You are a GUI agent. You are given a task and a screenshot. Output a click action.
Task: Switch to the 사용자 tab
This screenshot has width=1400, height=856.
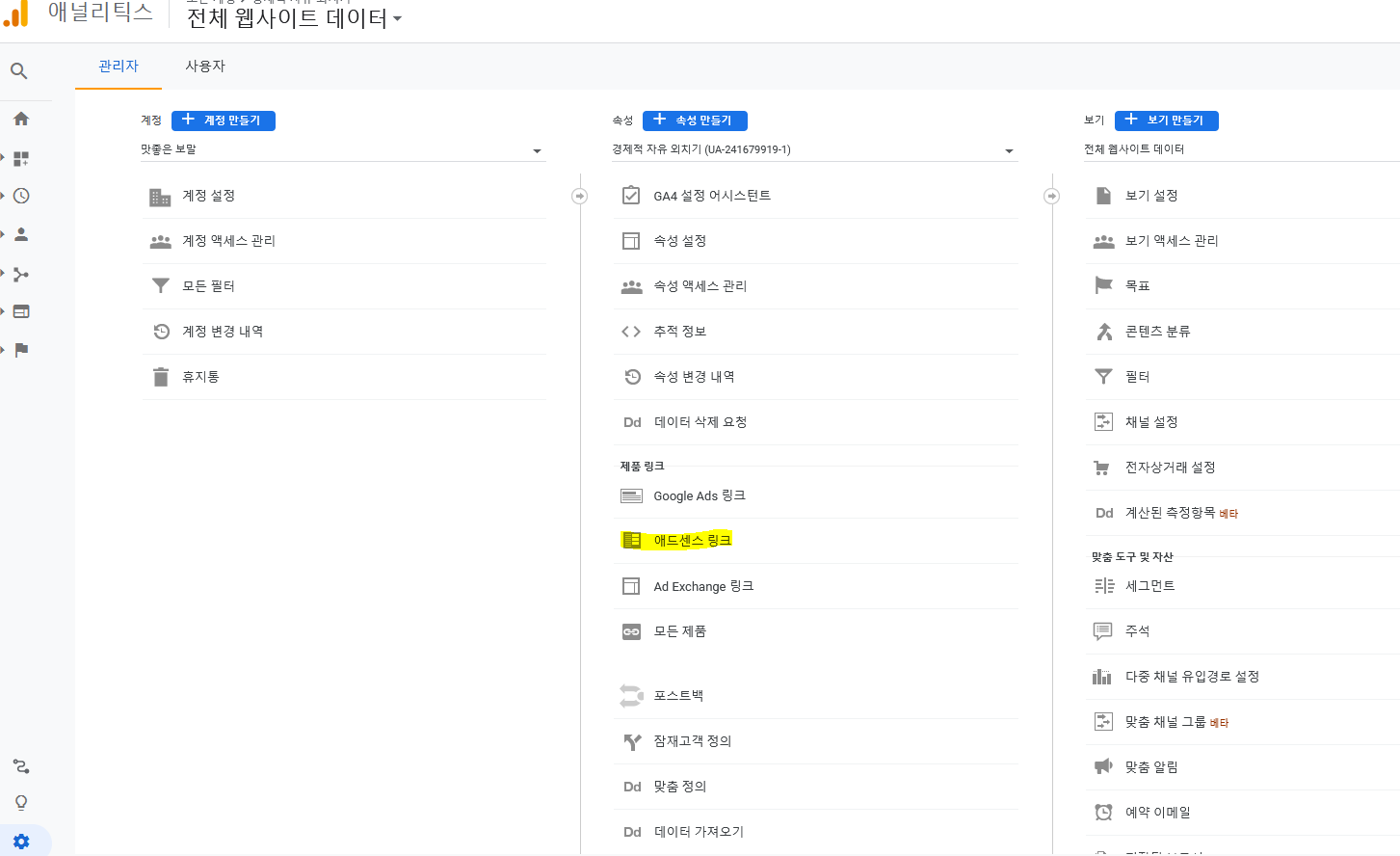point(205,67)
